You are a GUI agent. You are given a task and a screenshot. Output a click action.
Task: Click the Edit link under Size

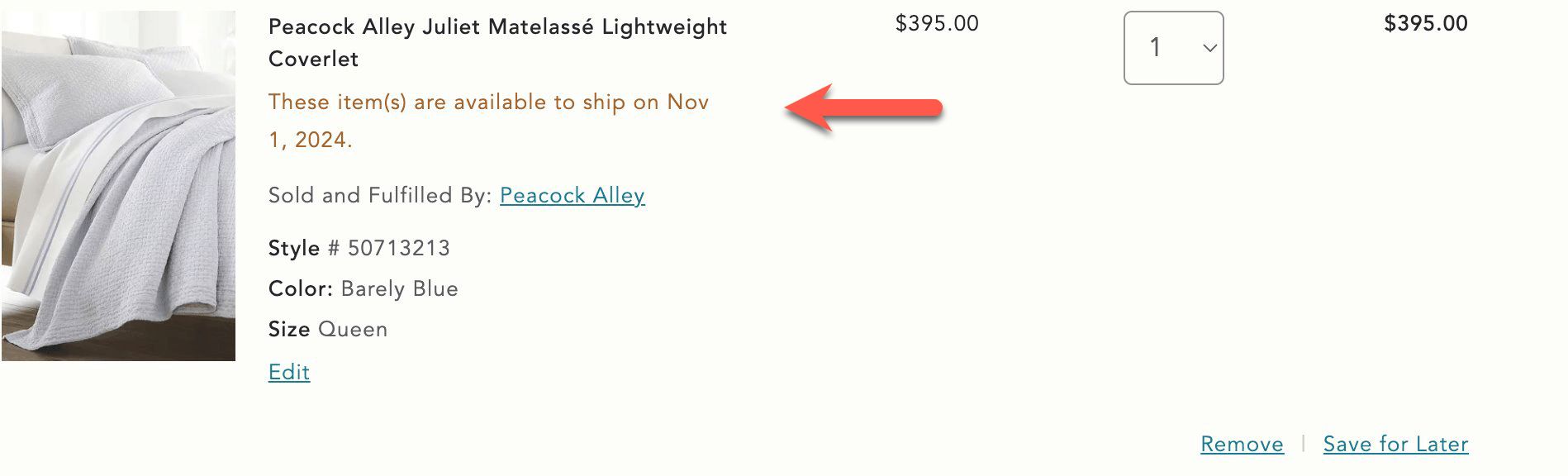[289, 373]
